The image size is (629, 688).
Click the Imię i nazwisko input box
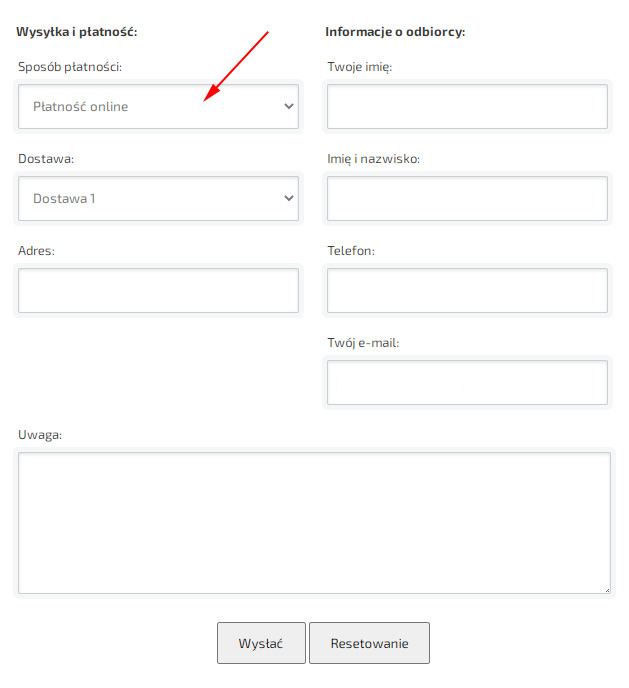pyautogui.click(x=467, y=198)
